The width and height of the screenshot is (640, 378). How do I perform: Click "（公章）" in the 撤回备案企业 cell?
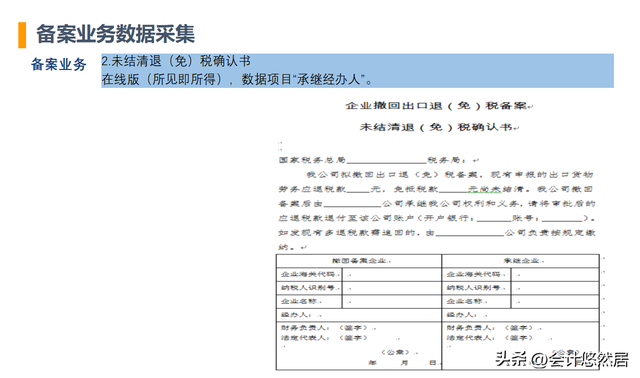[x=396, y=352]
